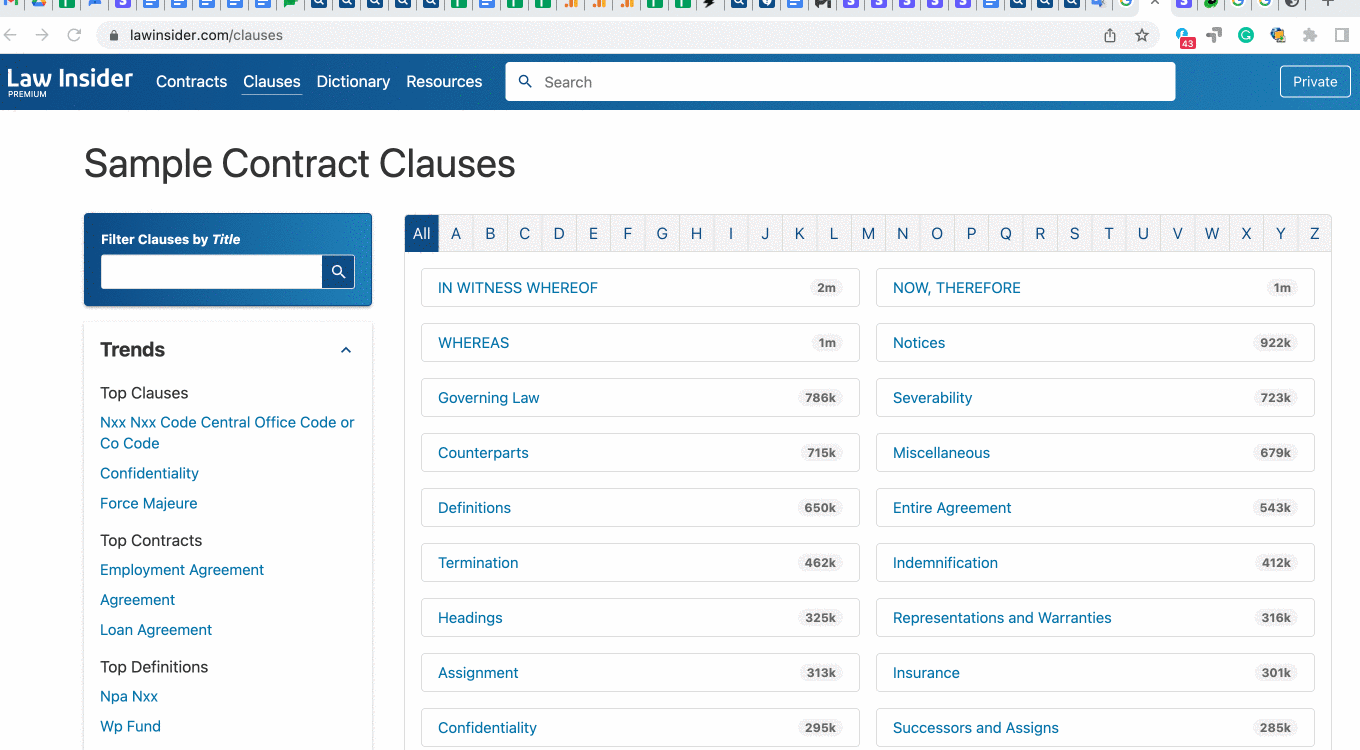Open the Counterparts clause
This screenshot has width=1360, height=750.
(640, 453)
